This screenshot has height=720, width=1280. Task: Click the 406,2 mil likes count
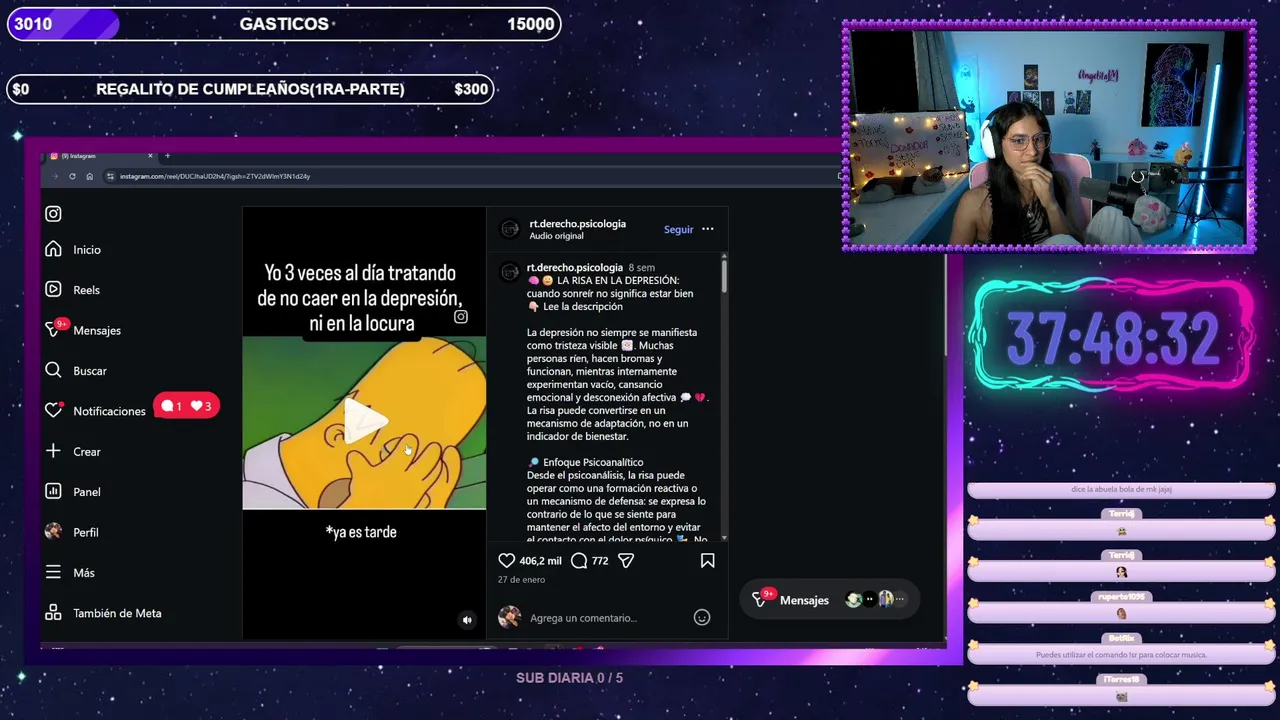(x=540, y=561)
